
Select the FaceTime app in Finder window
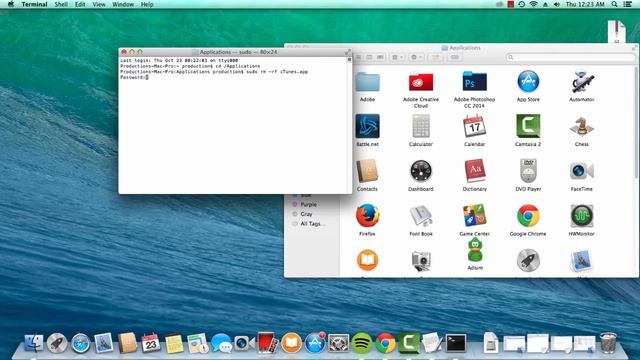tap(582, 171)
